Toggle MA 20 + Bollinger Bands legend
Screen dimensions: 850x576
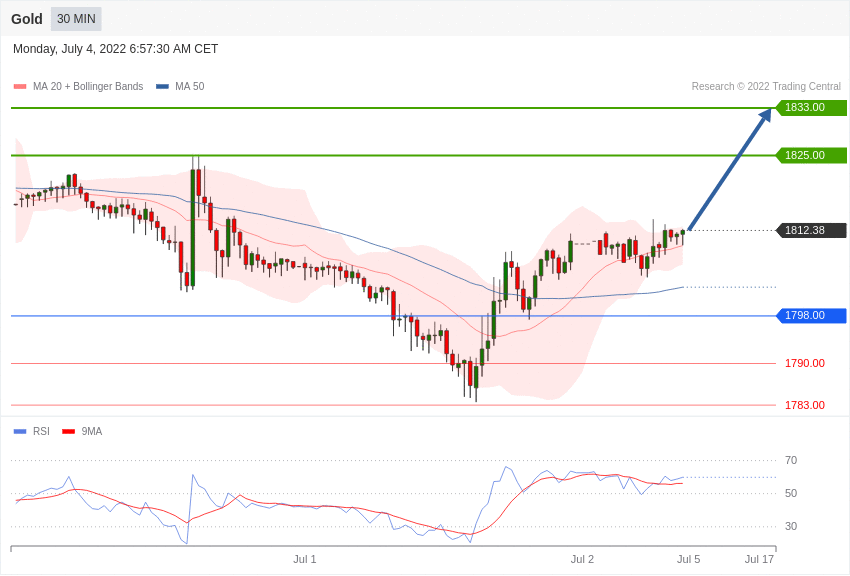(79, 86)
